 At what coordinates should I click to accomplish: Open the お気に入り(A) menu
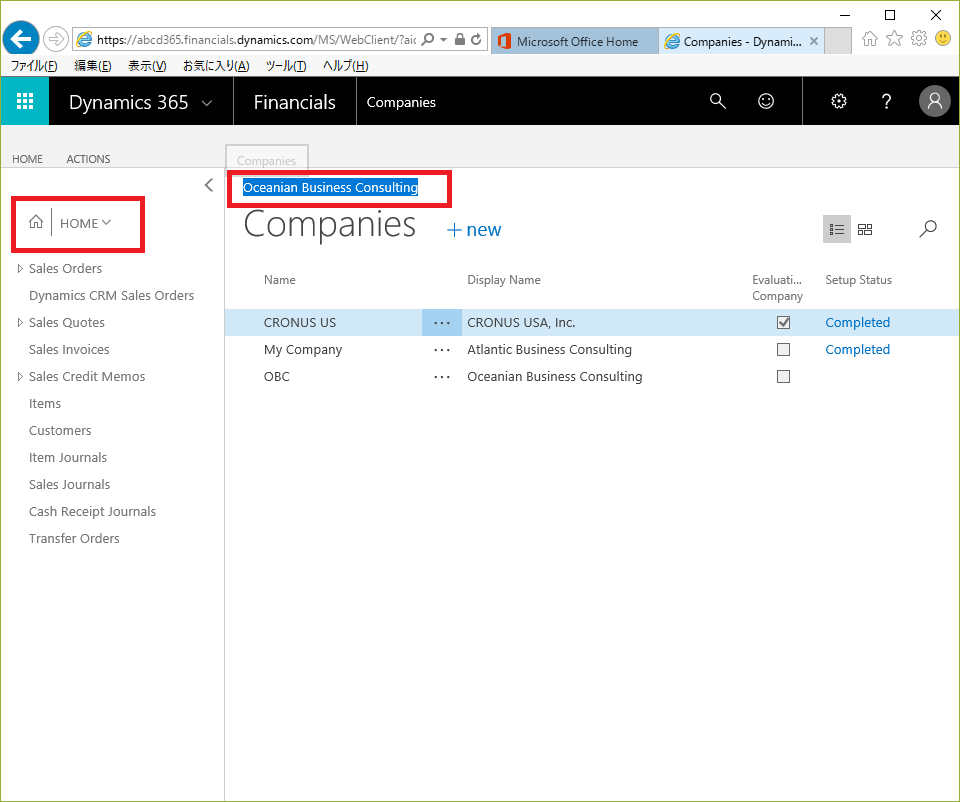(x=216, y=66)
